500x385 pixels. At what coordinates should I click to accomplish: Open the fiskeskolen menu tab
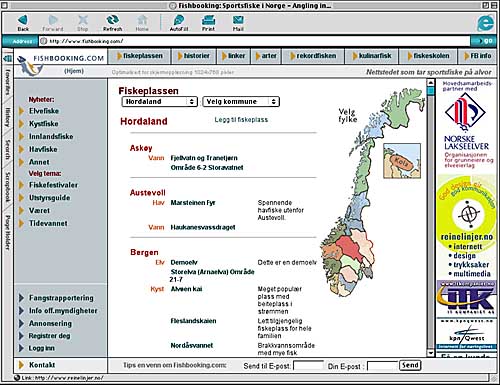click(428, 56)
